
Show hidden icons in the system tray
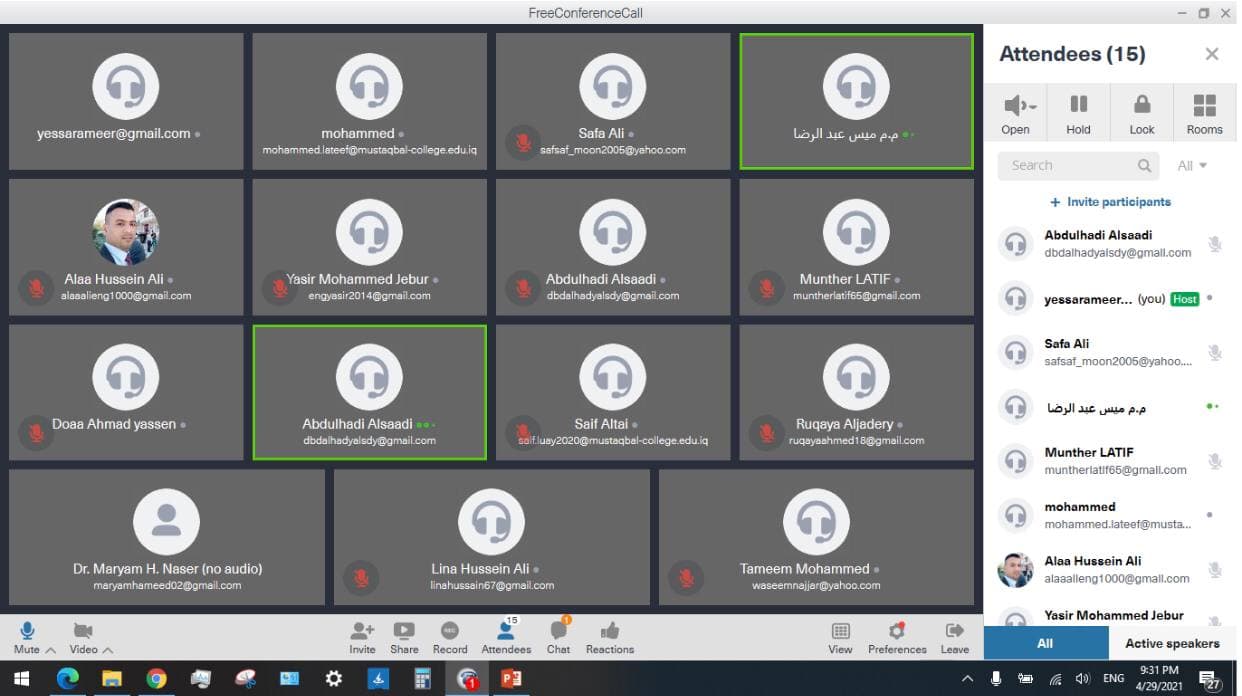point(966,679)
